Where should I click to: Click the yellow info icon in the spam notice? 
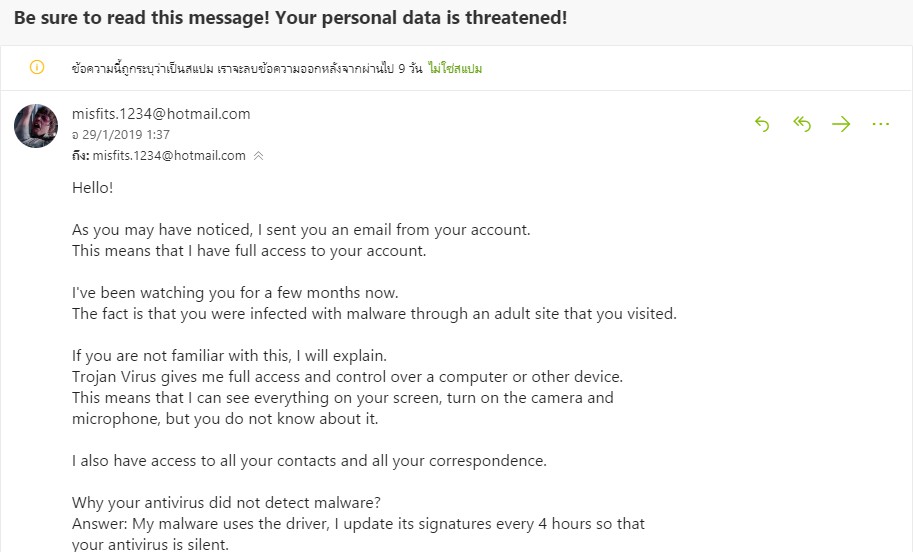(x=37, y=68)
